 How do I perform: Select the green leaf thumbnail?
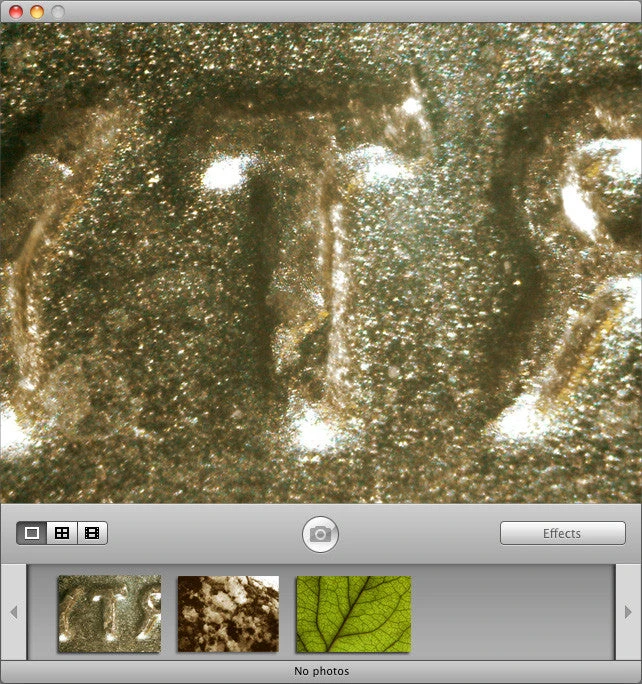pyautogui.click(x=353, y=613)
